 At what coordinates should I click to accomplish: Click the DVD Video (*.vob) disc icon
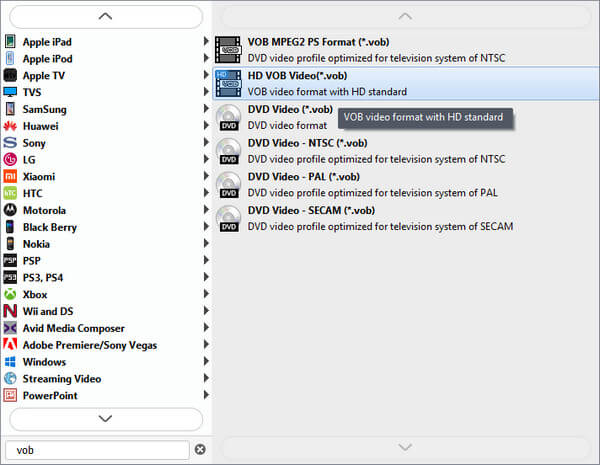228,117
